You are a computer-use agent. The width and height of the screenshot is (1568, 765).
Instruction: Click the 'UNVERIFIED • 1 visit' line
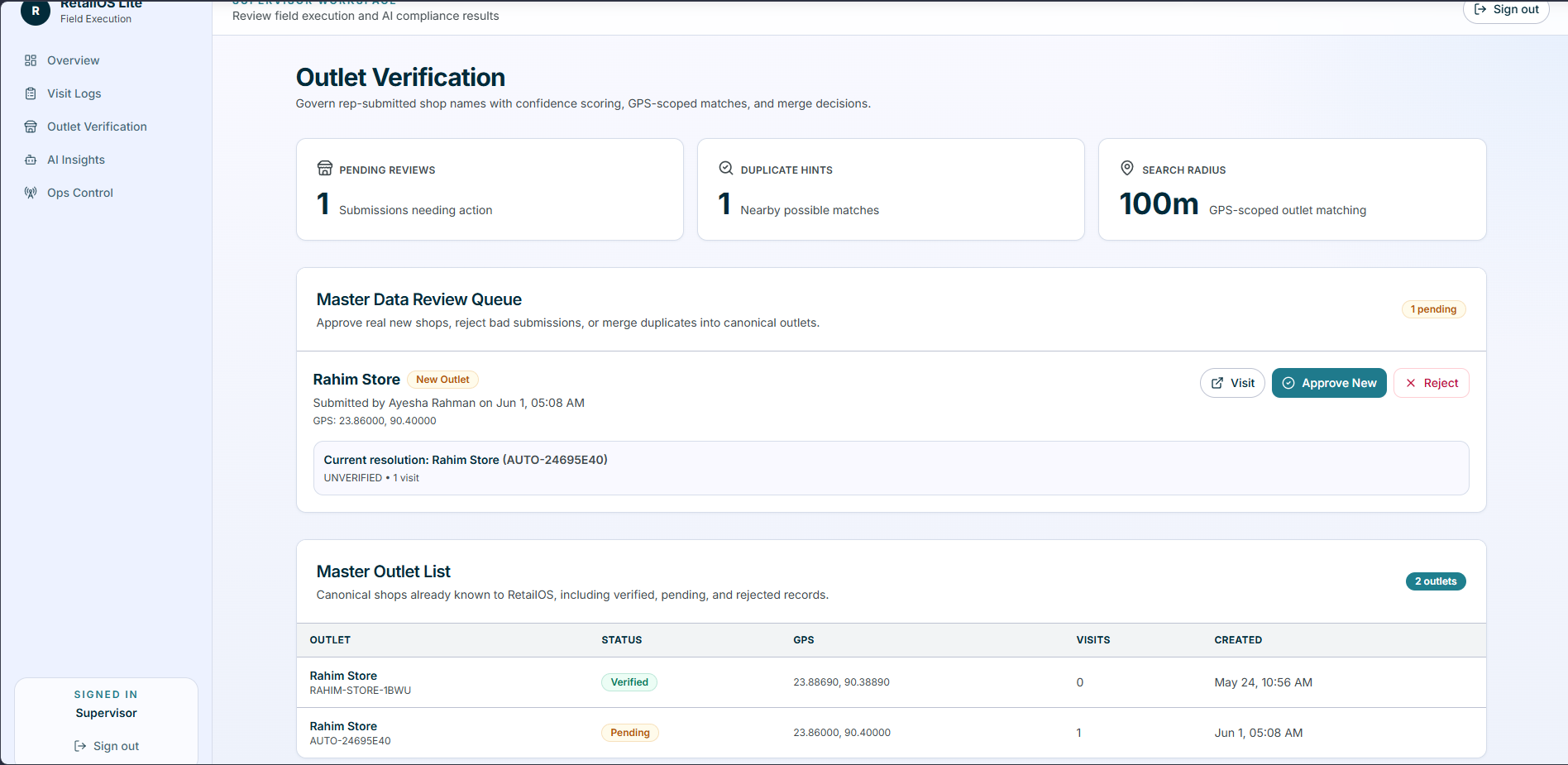[371, 478]
